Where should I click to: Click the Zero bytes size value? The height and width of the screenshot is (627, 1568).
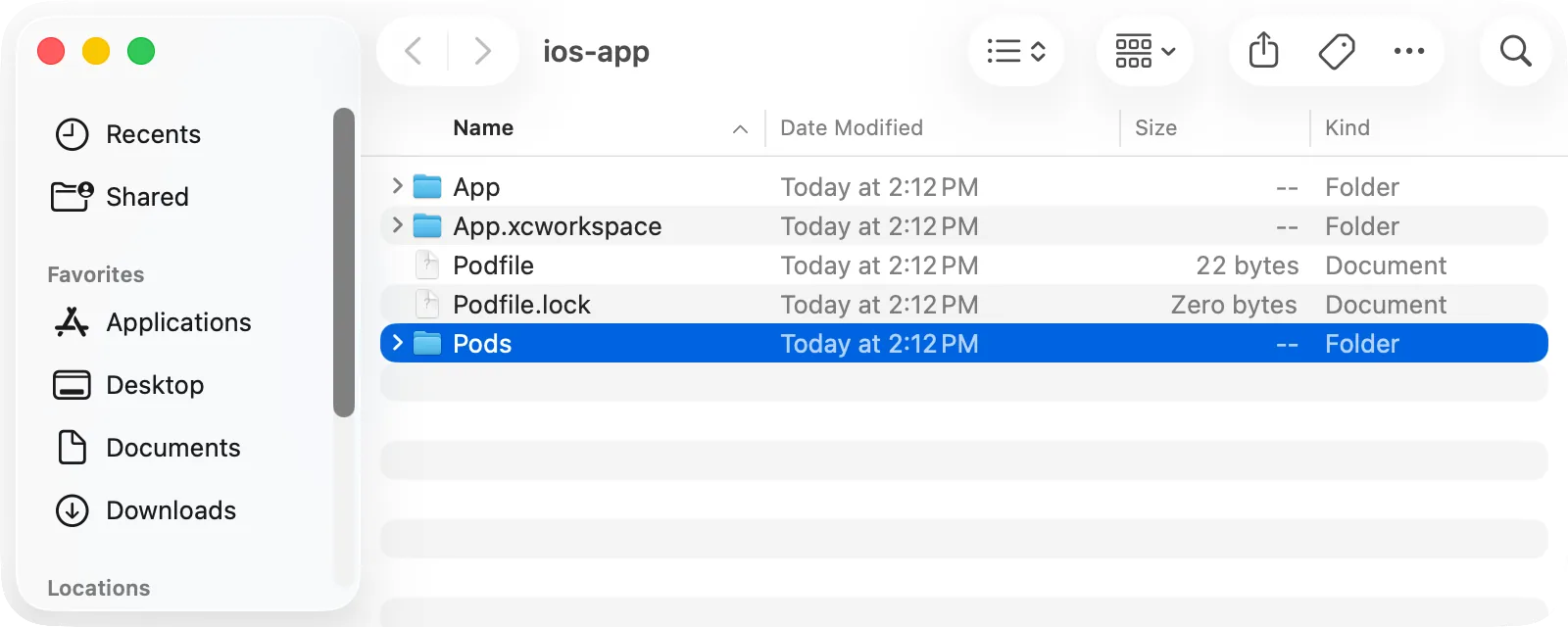point(1234,305)
